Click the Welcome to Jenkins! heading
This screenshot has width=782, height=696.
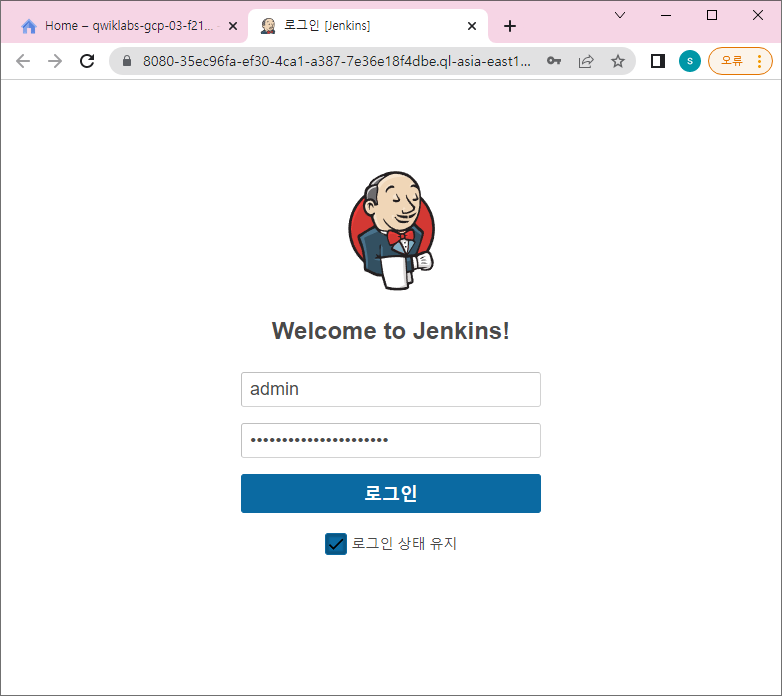pyautogui.click(x=391, y=331)
